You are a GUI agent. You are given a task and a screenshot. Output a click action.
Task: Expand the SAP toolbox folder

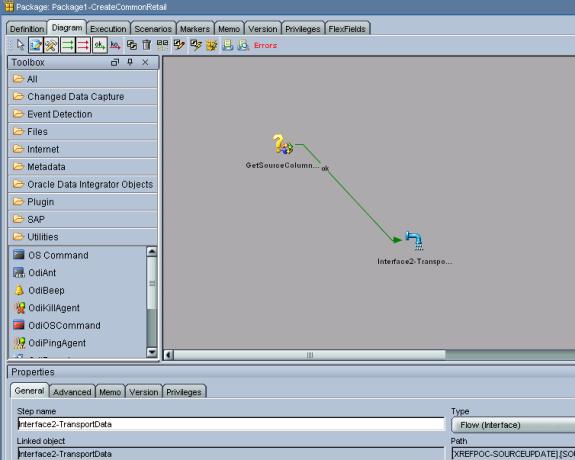pyautogui.click(x=83, y=219)
